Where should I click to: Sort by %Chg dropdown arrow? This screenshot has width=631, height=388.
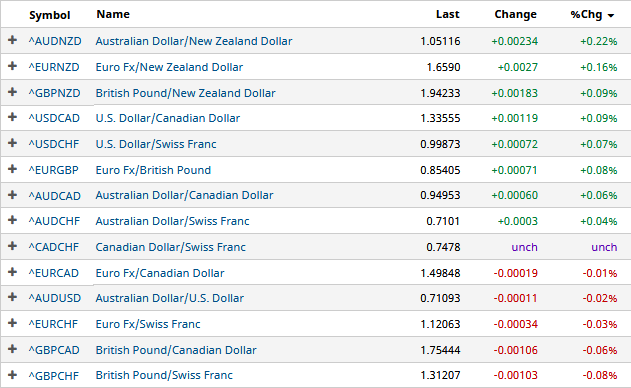click(611, 16)
